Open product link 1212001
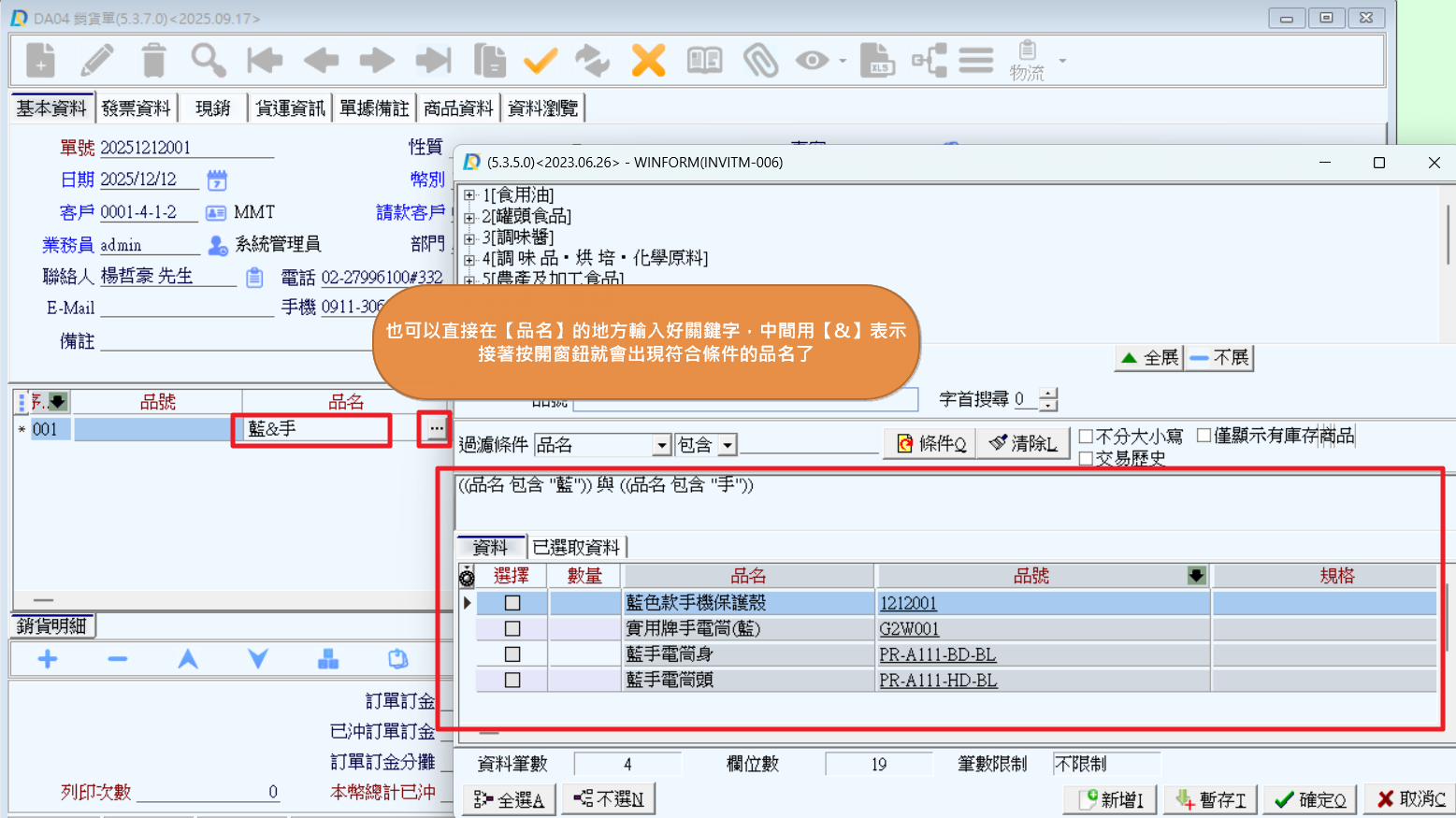 tap(907, 603)
